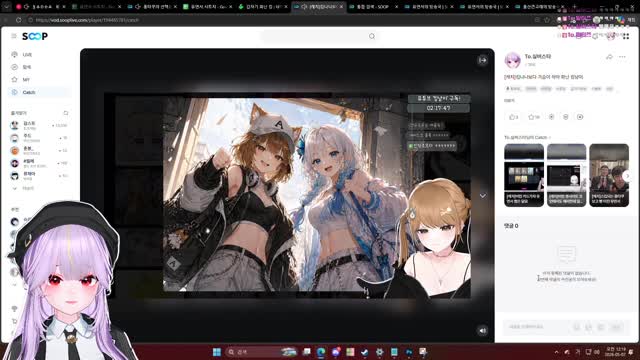Click the share icon beside streamer name
Screen dimensions: 640x360
click(609, 57)
